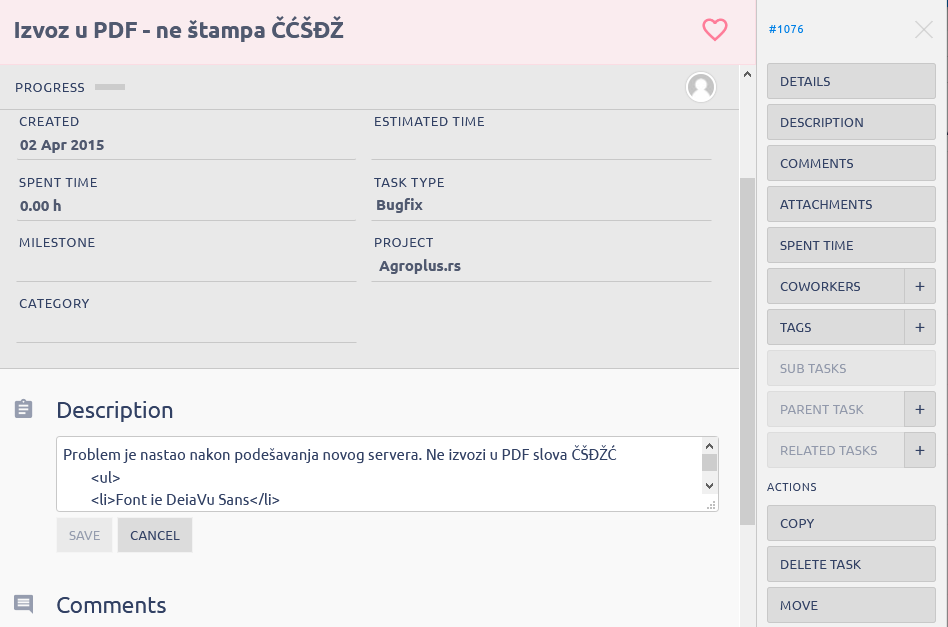The width and height of the screenshot is (948, 627).
Task: Open the Details section
Action: click(851, 81)
